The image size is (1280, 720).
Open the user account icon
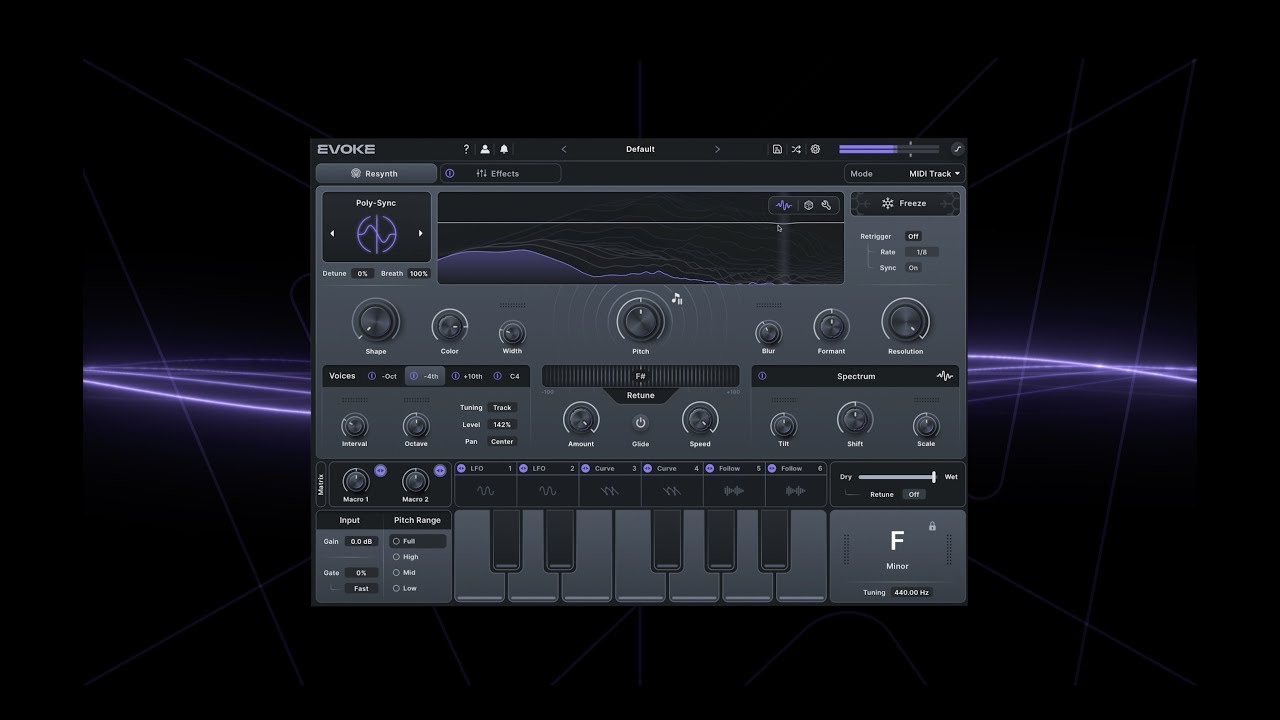click(x=485, y=149)
